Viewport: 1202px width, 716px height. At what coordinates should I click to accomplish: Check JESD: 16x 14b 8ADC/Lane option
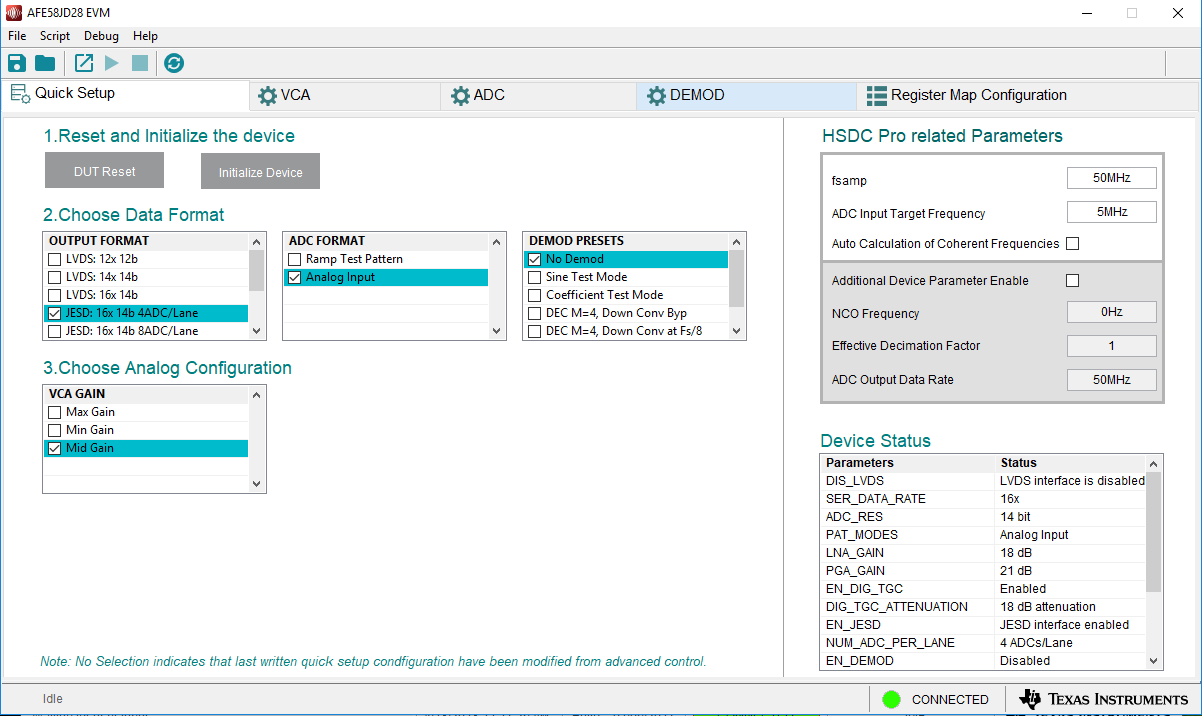click(x=54, y=331)
